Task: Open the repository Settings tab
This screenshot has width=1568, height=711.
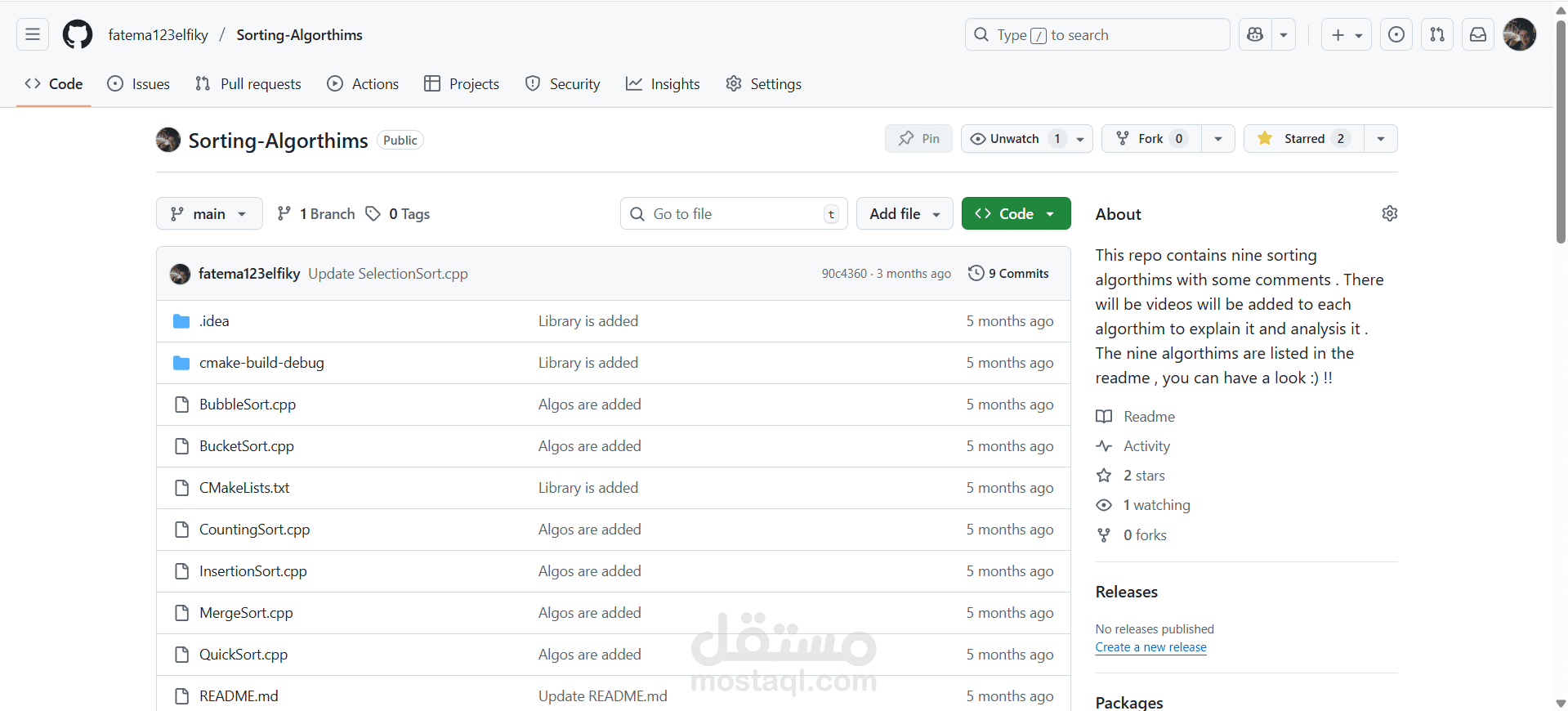Action: click(763, 84)
